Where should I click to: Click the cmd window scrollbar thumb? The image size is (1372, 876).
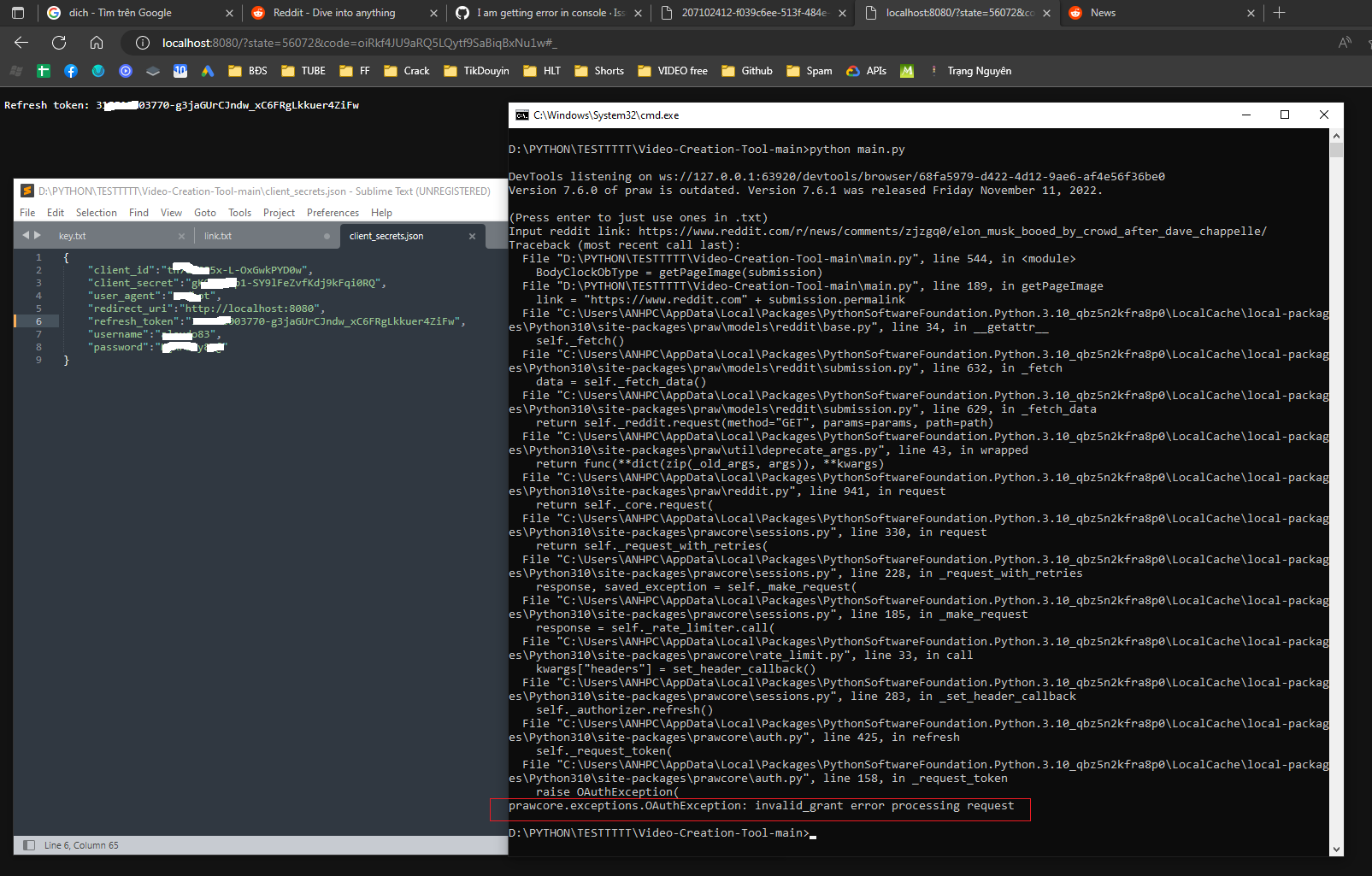1336,150
